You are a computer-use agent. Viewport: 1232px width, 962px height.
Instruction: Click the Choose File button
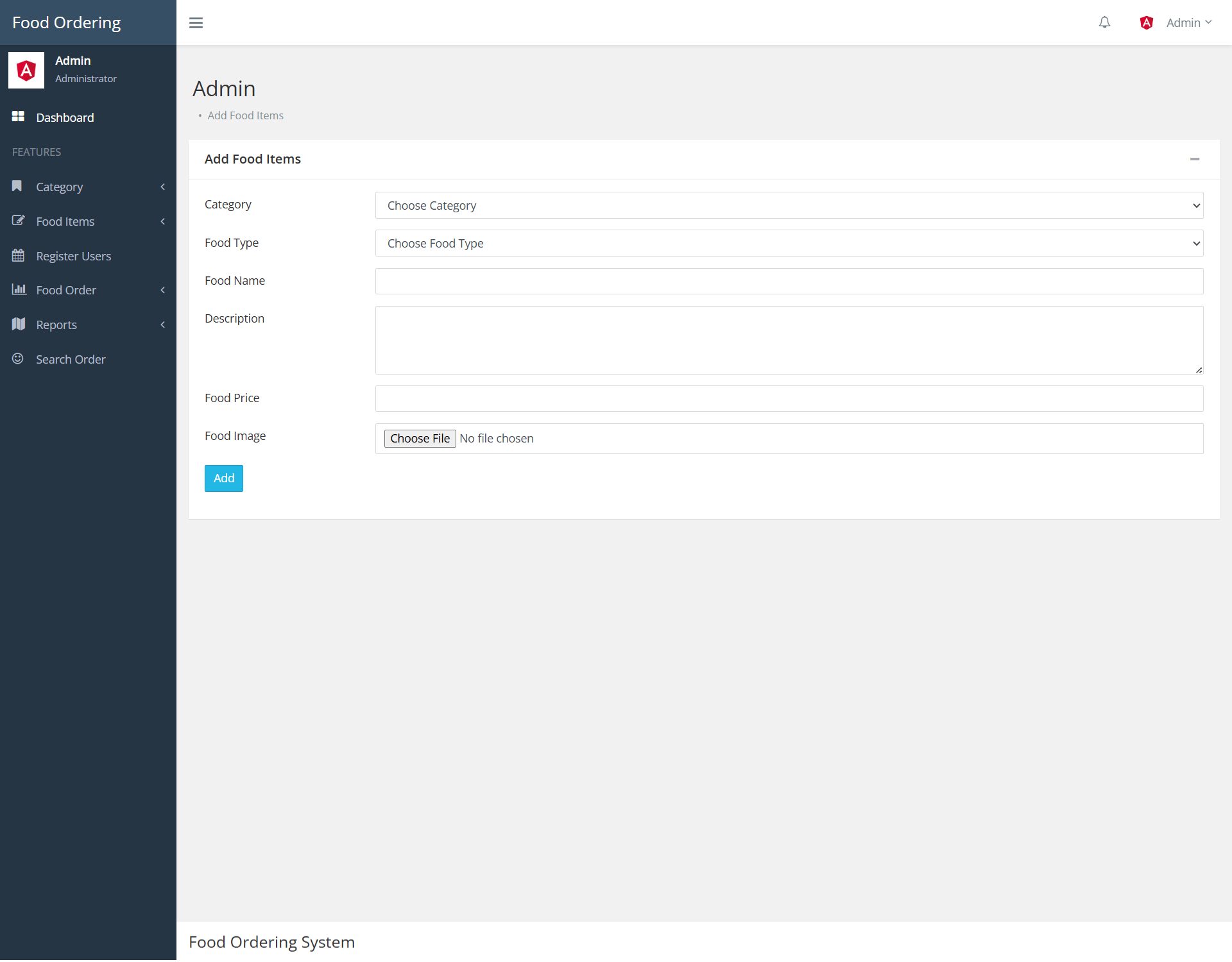(420, 439)
